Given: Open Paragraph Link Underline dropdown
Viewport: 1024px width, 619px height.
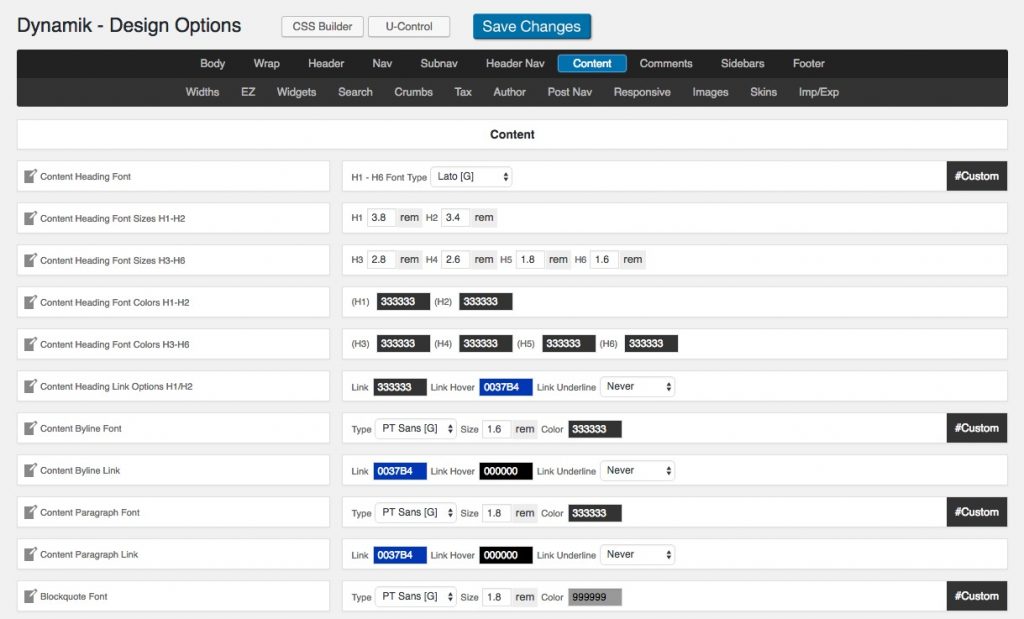Looking at the screenshot, I should (637, 554).
